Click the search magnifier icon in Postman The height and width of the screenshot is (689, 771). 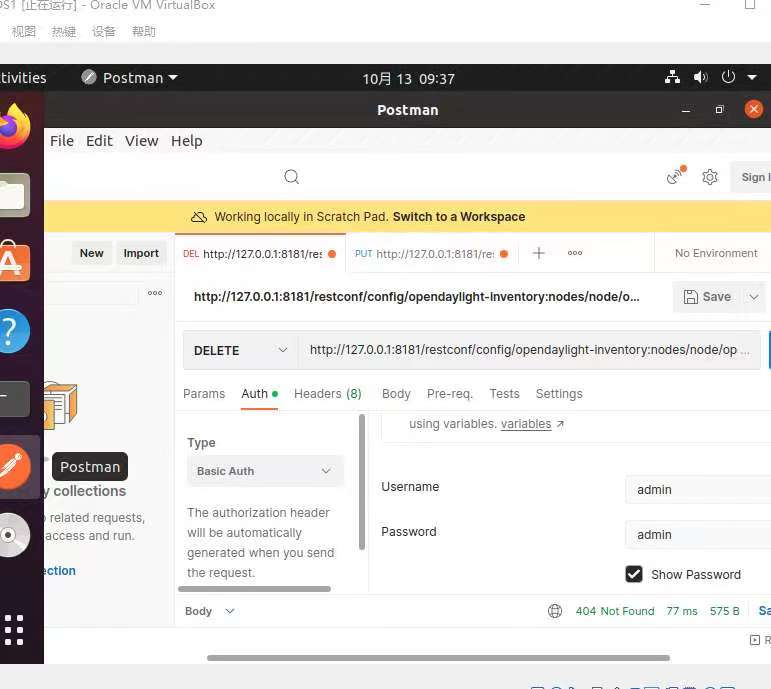click(x=292, y=177)
